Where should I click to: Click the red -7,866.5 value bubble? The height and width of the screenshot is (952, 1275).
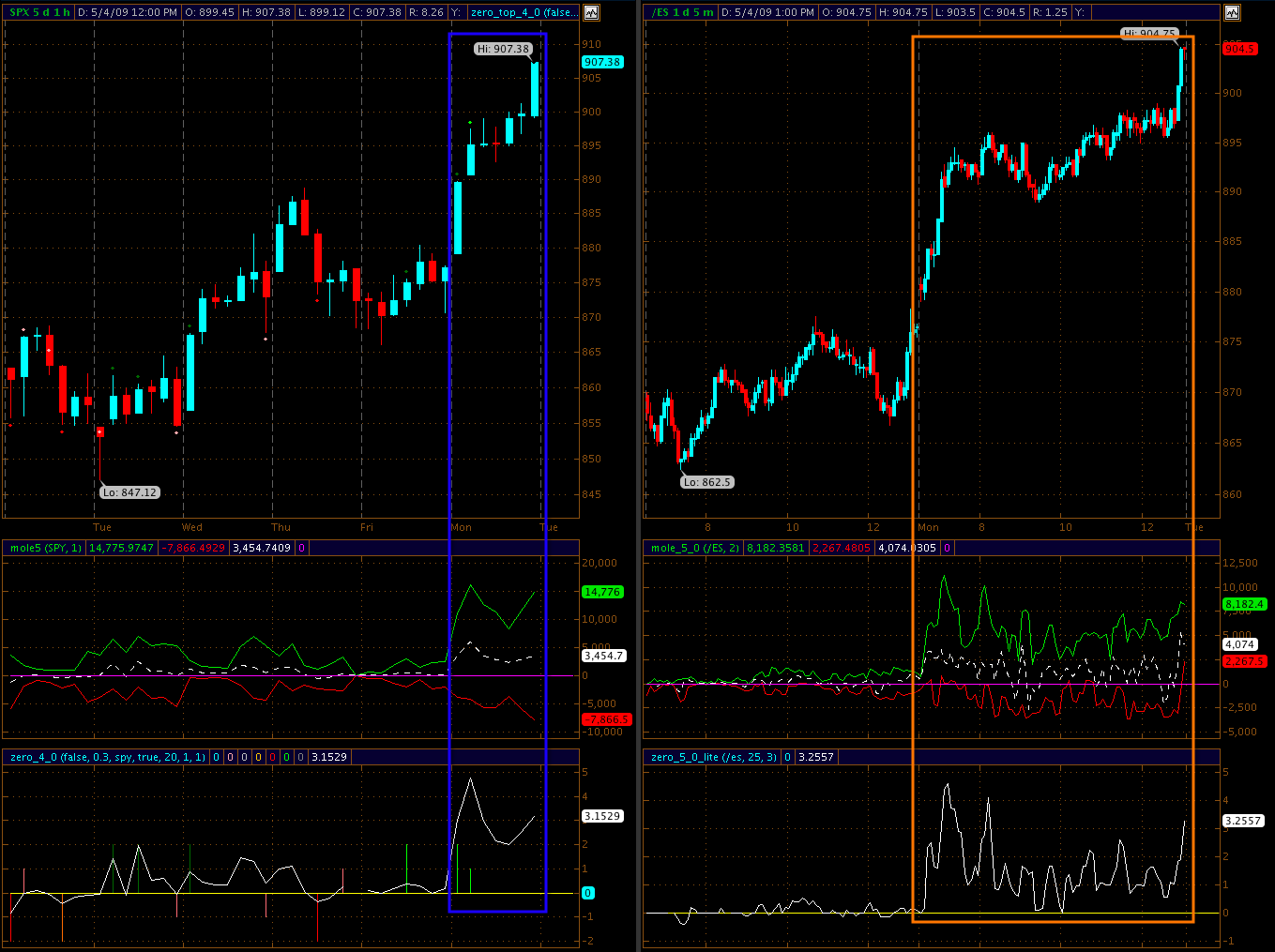coord(606,719)
